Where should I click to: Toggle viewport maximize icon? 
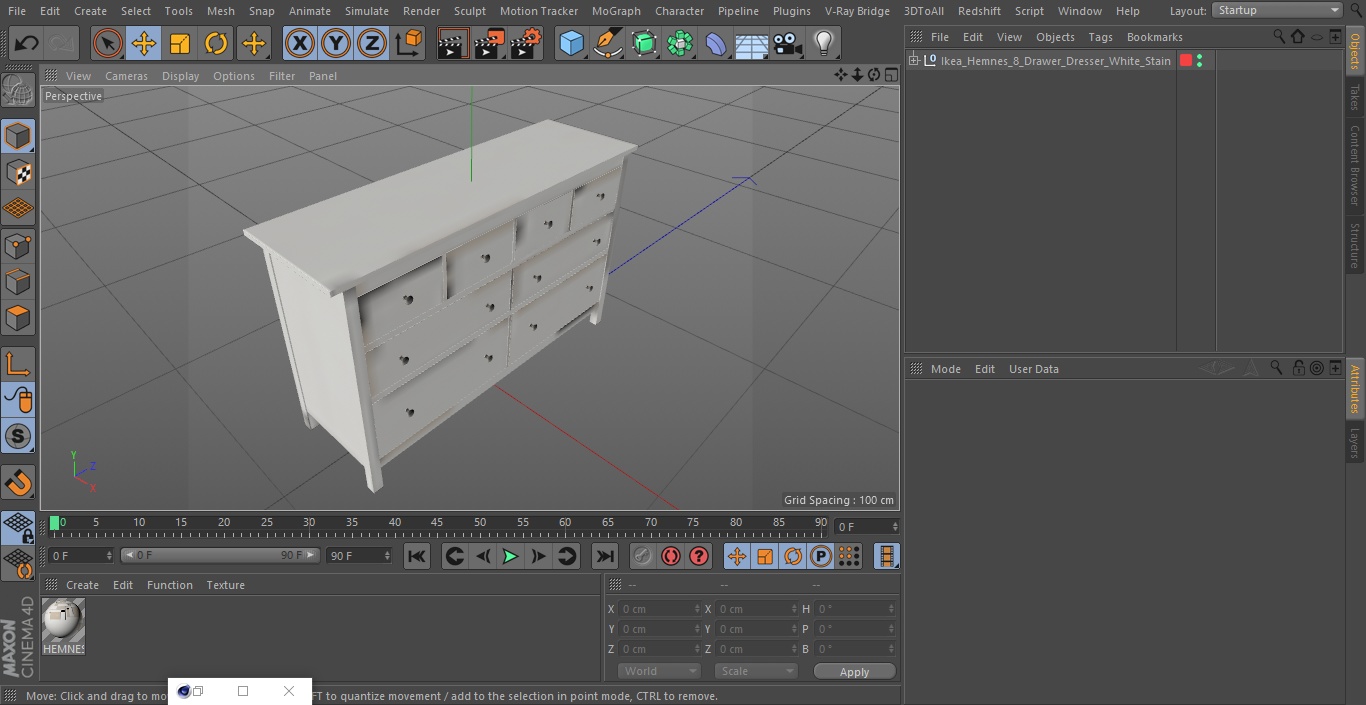(890, 75)
